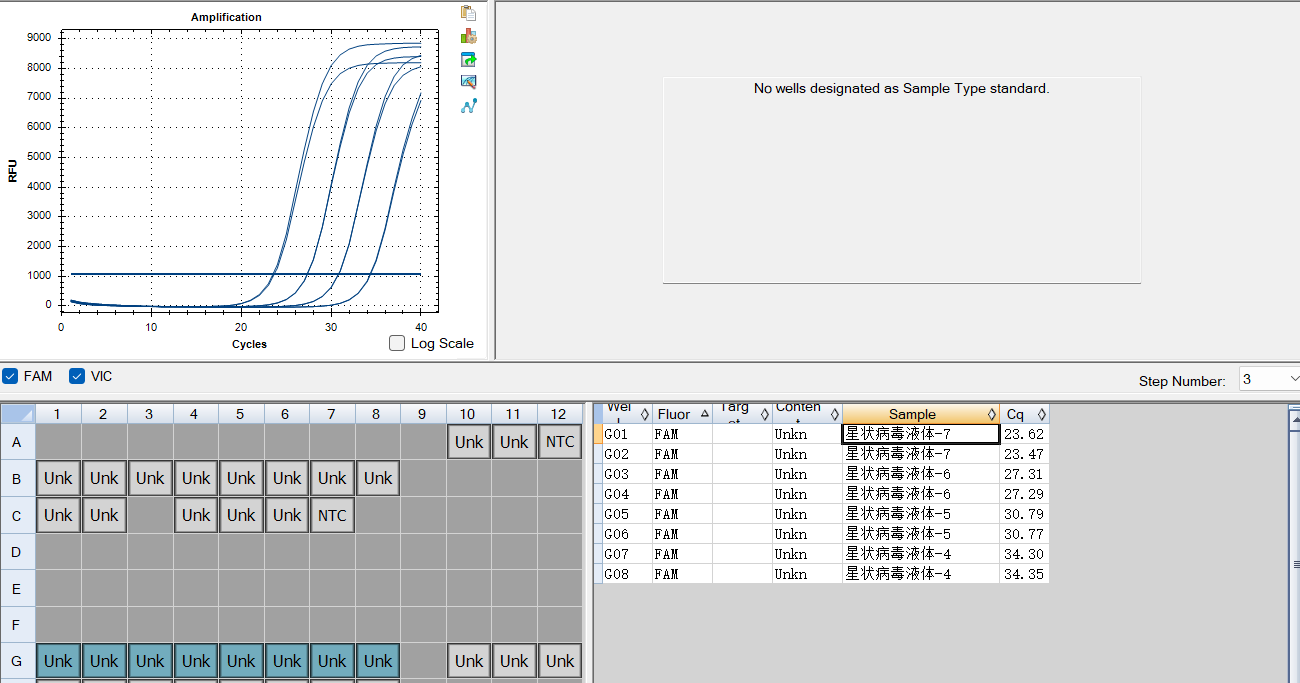Select plate column 9 header

(423, 414)
